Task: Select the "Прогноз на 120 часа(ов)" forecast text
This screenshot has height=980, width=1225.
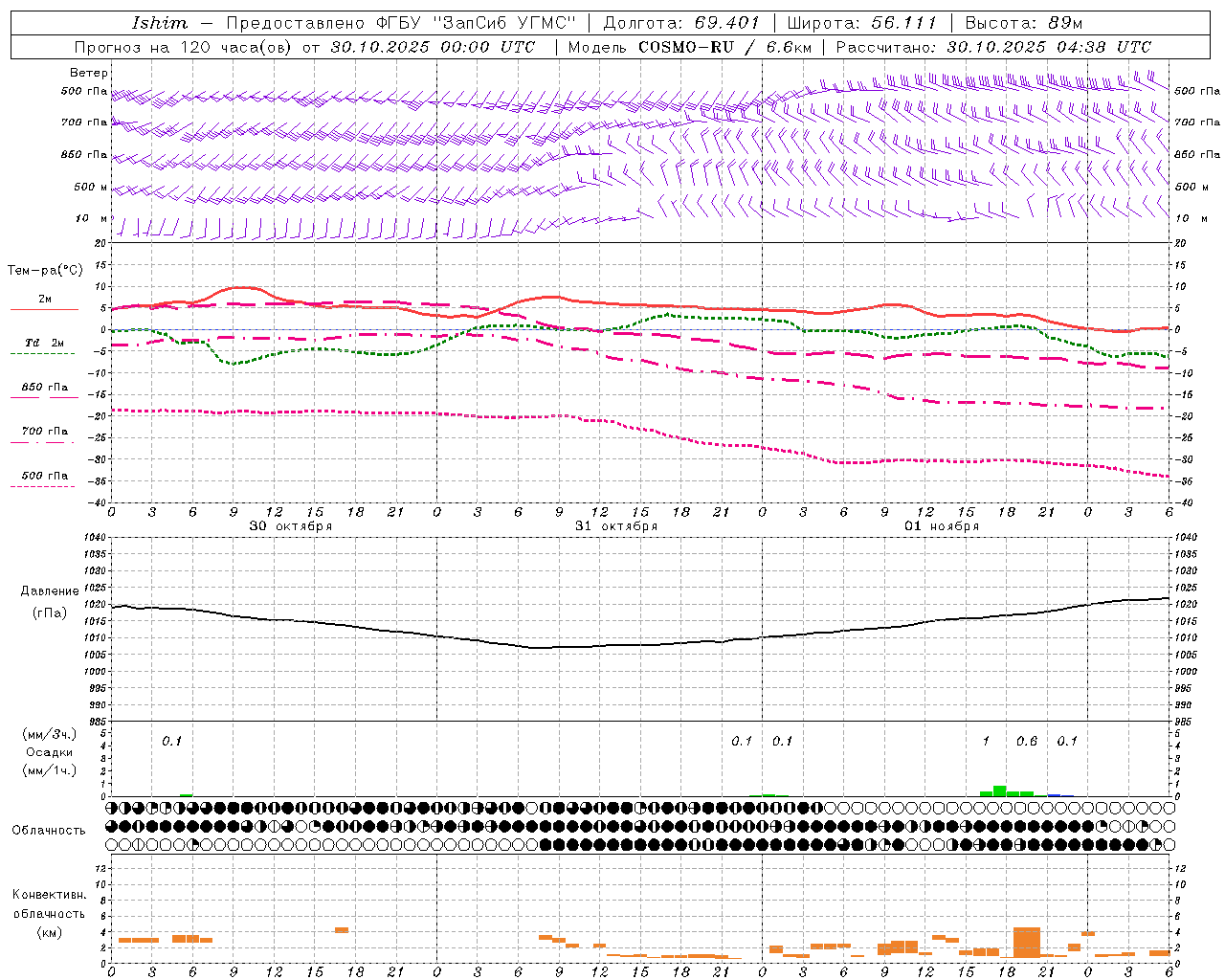Action: pyautogui.click(x=182, y=47)
